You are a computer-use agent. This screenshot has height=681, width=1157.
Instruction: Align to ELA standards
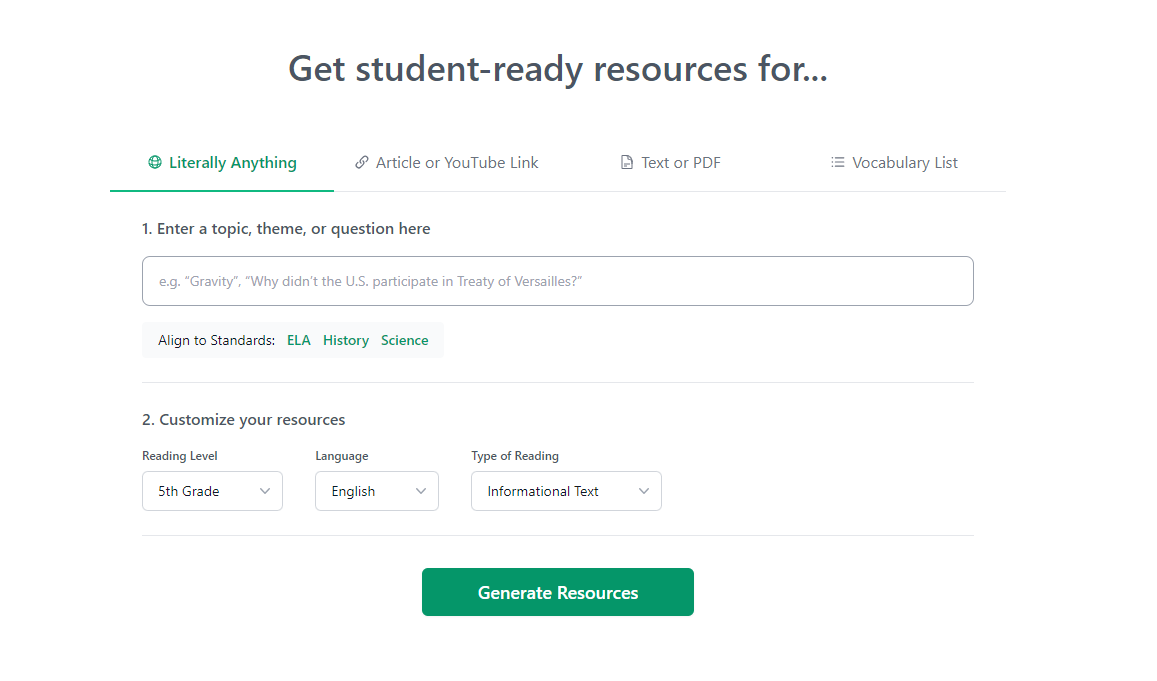click(x=299, y=340)
